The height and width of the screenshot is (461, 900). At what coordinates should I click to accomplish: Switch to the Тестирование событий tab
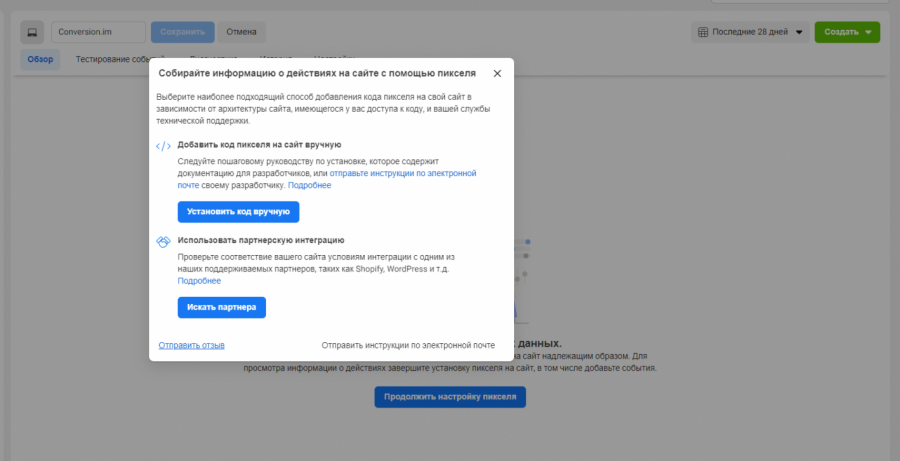pyautogui.click(x=120, y=59)
